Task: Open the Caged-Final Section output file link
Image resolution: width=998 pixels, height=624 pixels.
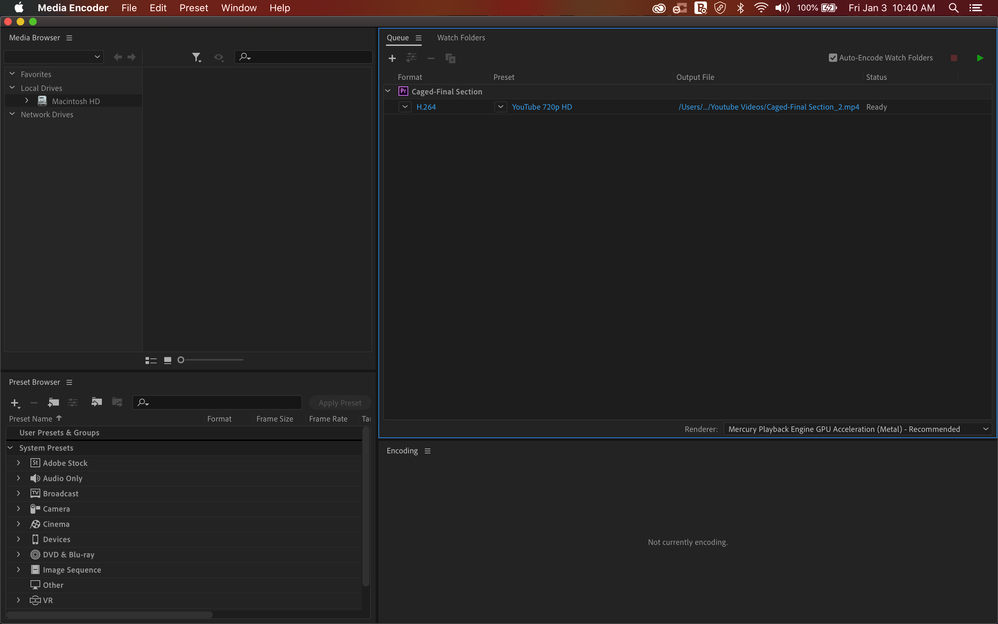Action: pos(768,107)
